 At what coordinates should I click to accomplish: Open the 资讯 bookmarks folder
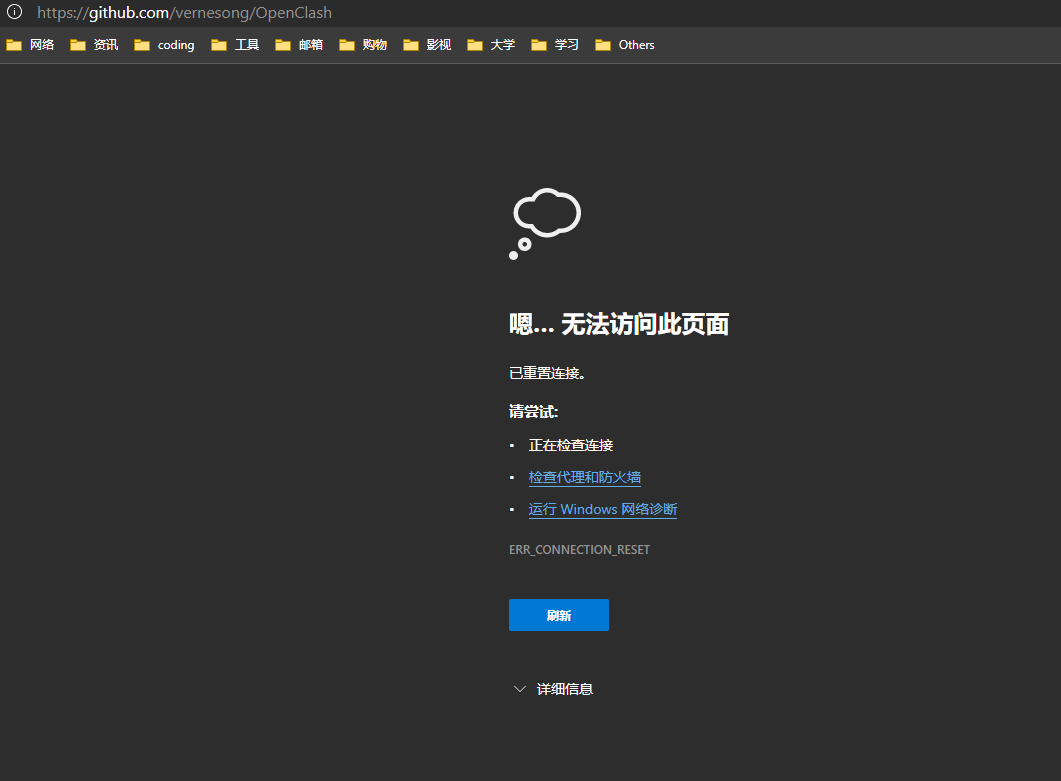(x=104, y=44)
